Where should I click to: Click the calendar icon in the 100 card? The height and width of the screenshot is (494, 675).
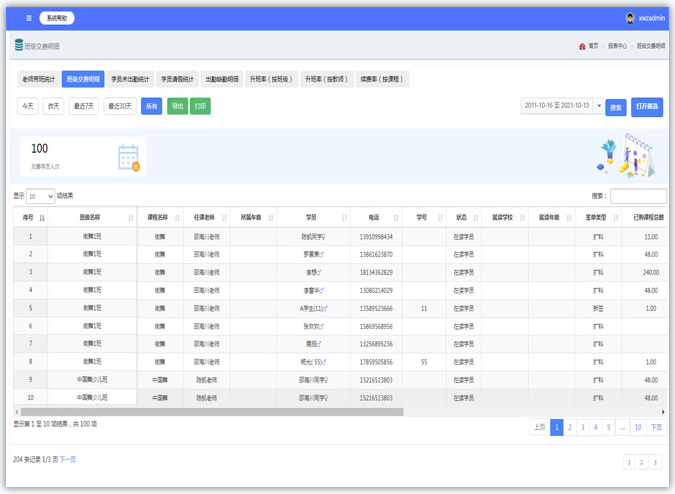(x=129, y=157)
